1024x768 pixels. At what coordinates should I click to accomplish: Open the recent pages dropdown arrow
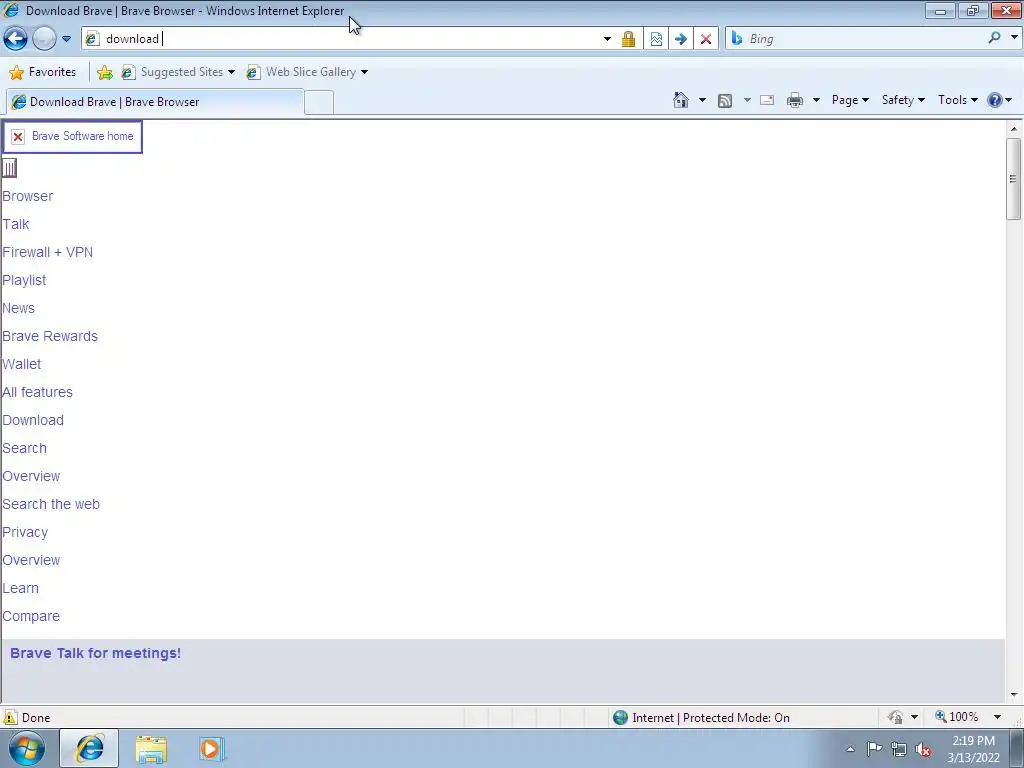66,39
